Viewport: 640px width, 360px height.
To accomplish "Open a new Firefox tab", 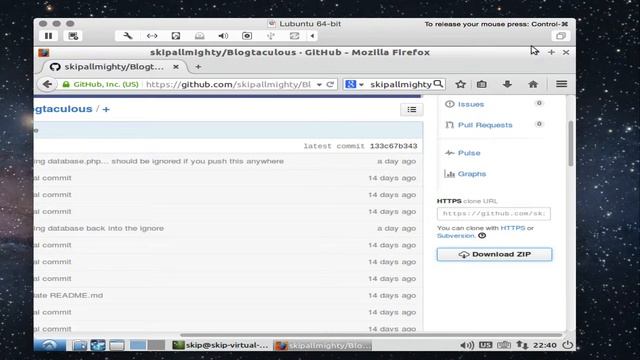I will (198, 67).
